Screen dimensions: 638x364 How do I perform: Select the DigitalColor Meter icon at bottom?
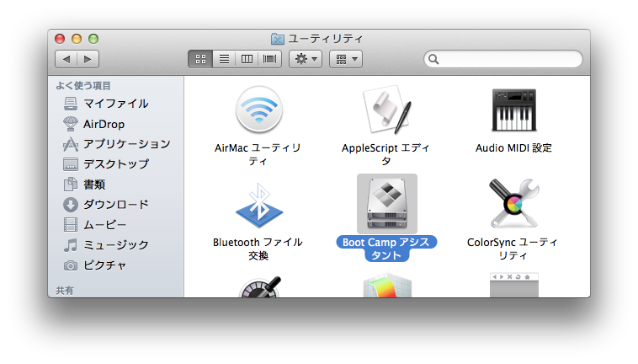pos(260,286)
